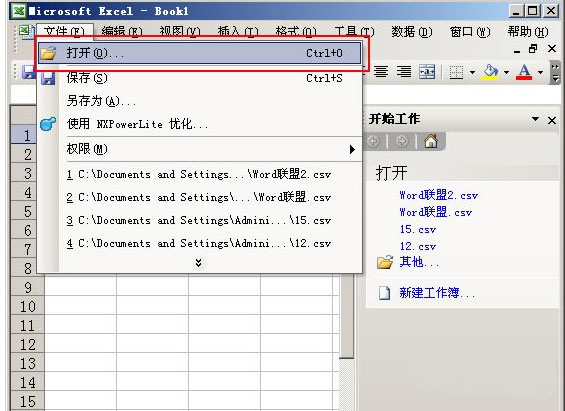Open the 工具(T) menu
This screenshot has height=411, width=565.
tap(355, 32)
